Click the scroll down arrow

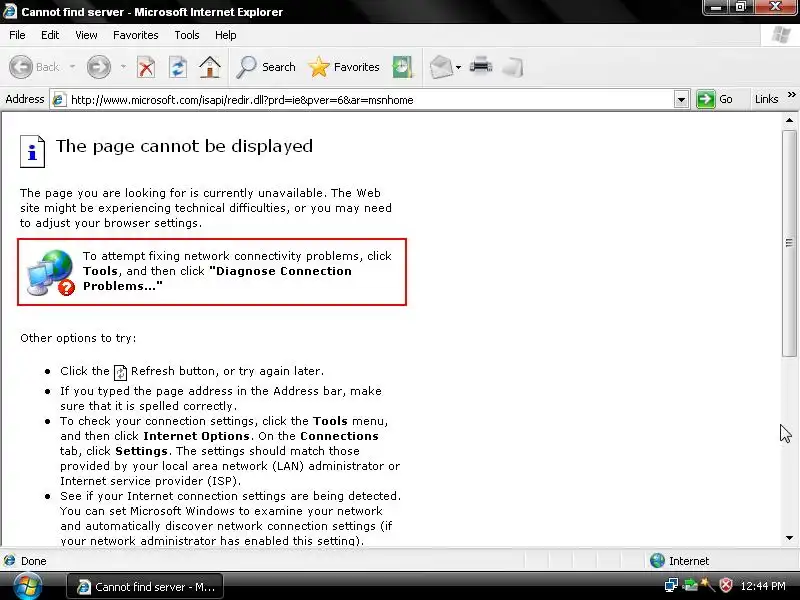789,538
